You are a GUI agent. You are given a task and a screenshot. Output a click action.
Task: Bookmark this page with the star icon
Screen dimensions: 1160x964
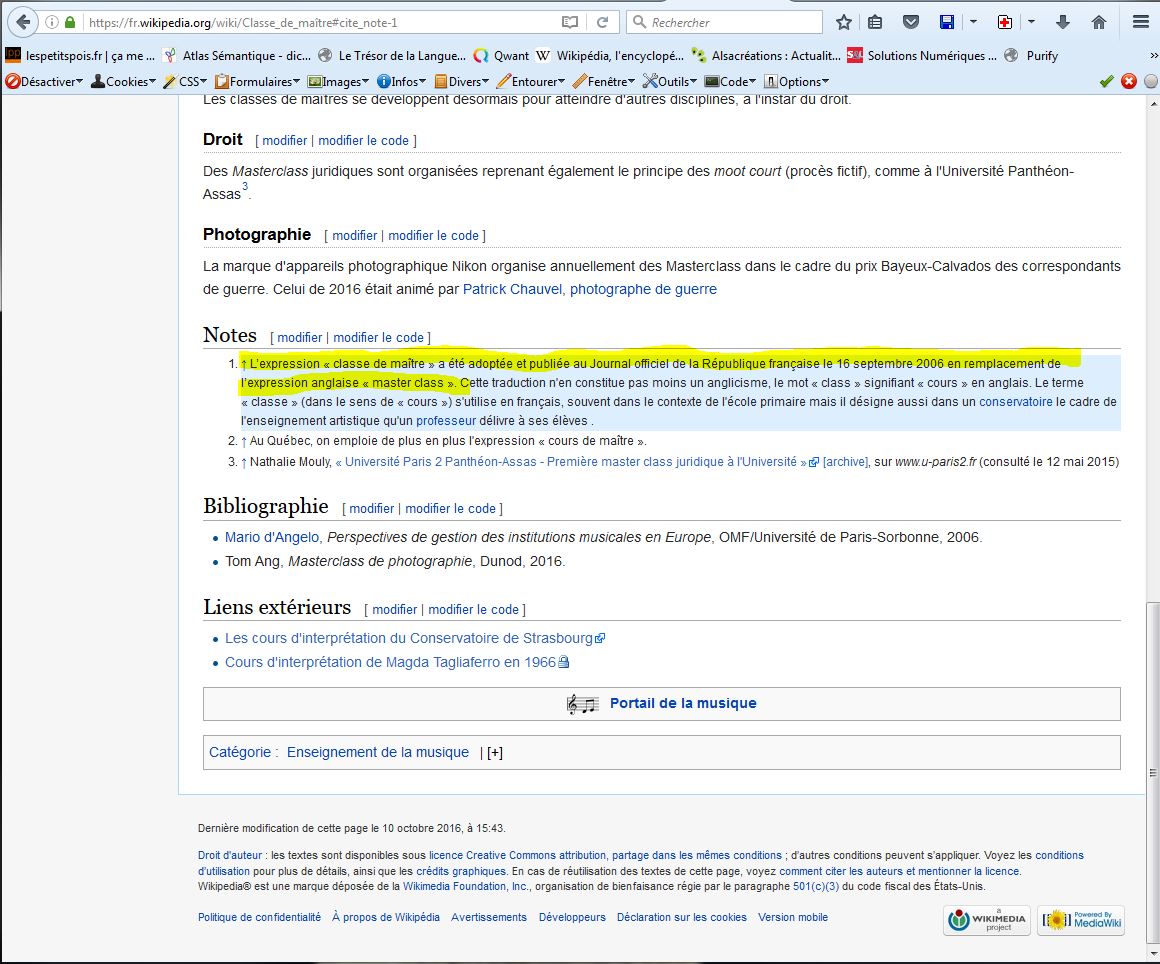tap(844, 22)
